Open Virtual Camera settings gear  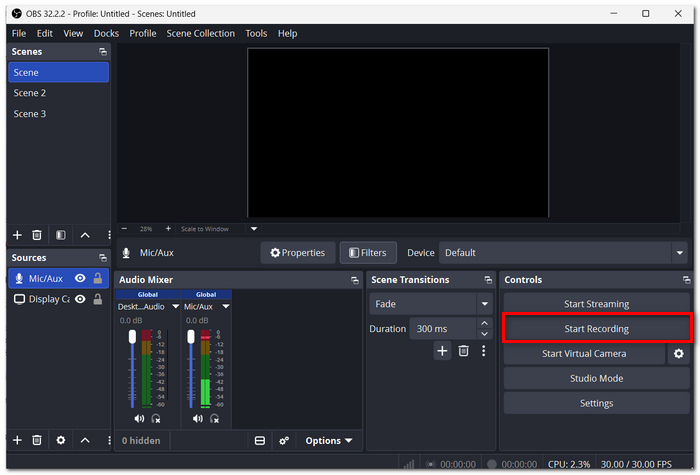(679, 354)
